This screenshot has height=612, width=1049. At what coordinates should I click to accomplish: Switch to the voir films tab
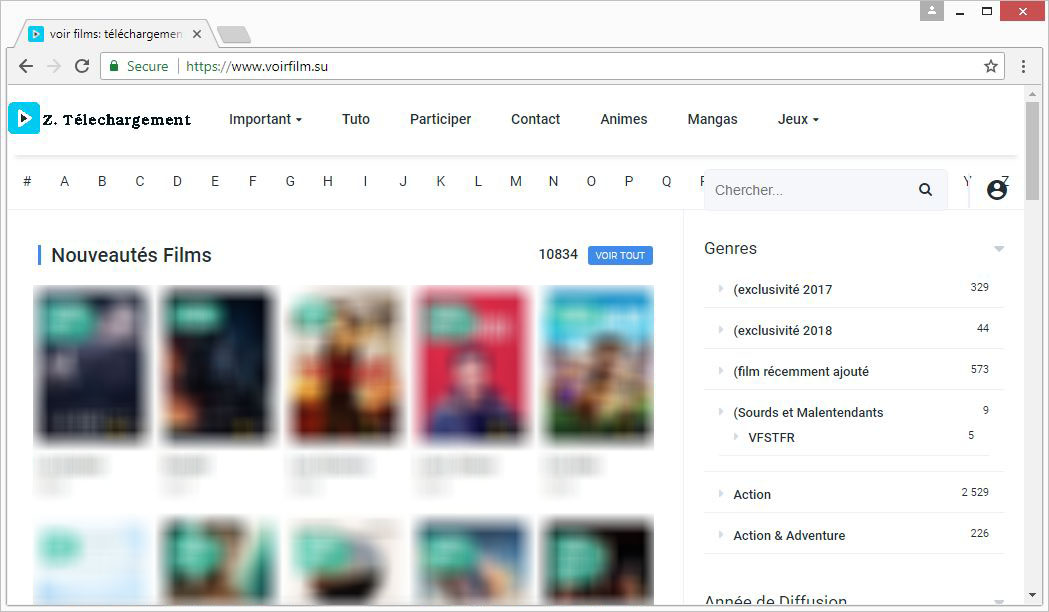click(x=115, y=34)
